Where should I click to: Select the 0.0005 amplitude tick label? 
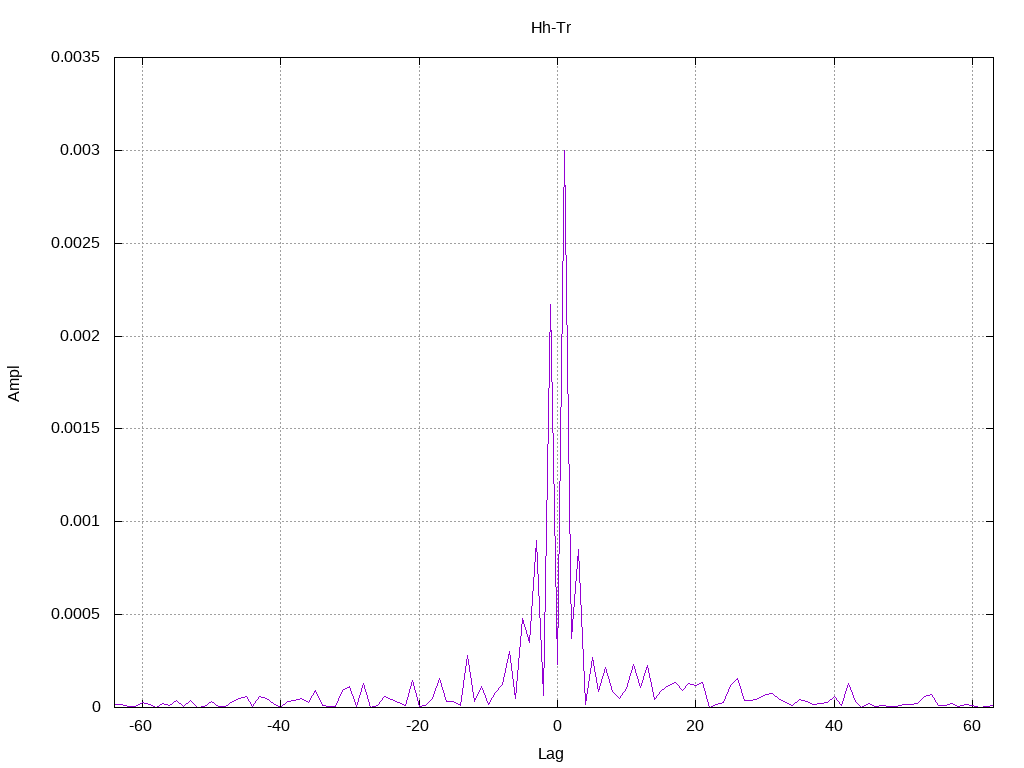click(x=76, y=614)
